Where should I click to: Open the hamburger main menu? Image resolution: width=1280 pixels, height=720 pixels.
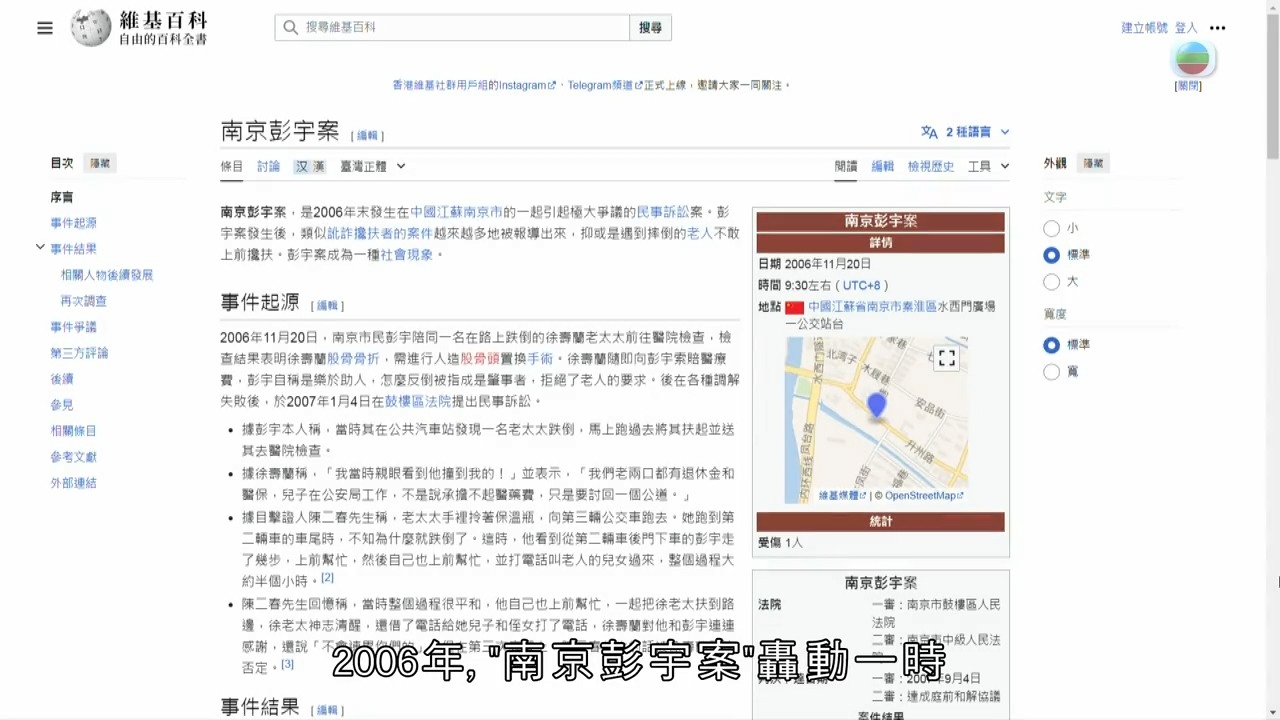(x=45, y=28)
